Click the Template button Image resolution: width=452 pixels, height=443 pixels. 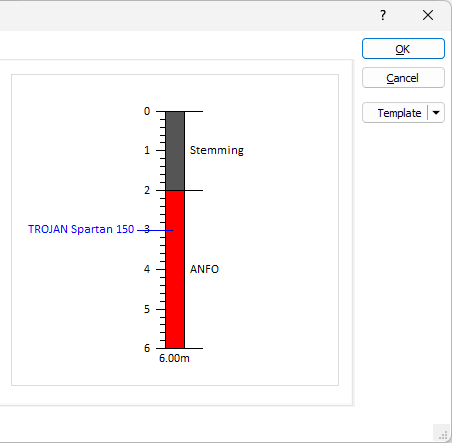[x=395, y=113]
